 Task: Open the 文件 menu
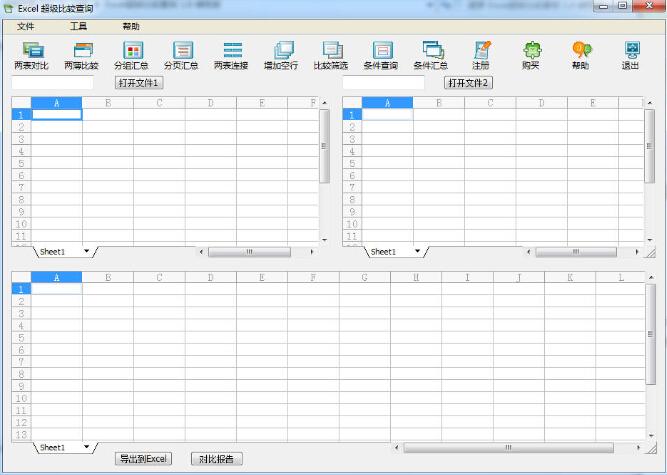[x=26, y=26]
